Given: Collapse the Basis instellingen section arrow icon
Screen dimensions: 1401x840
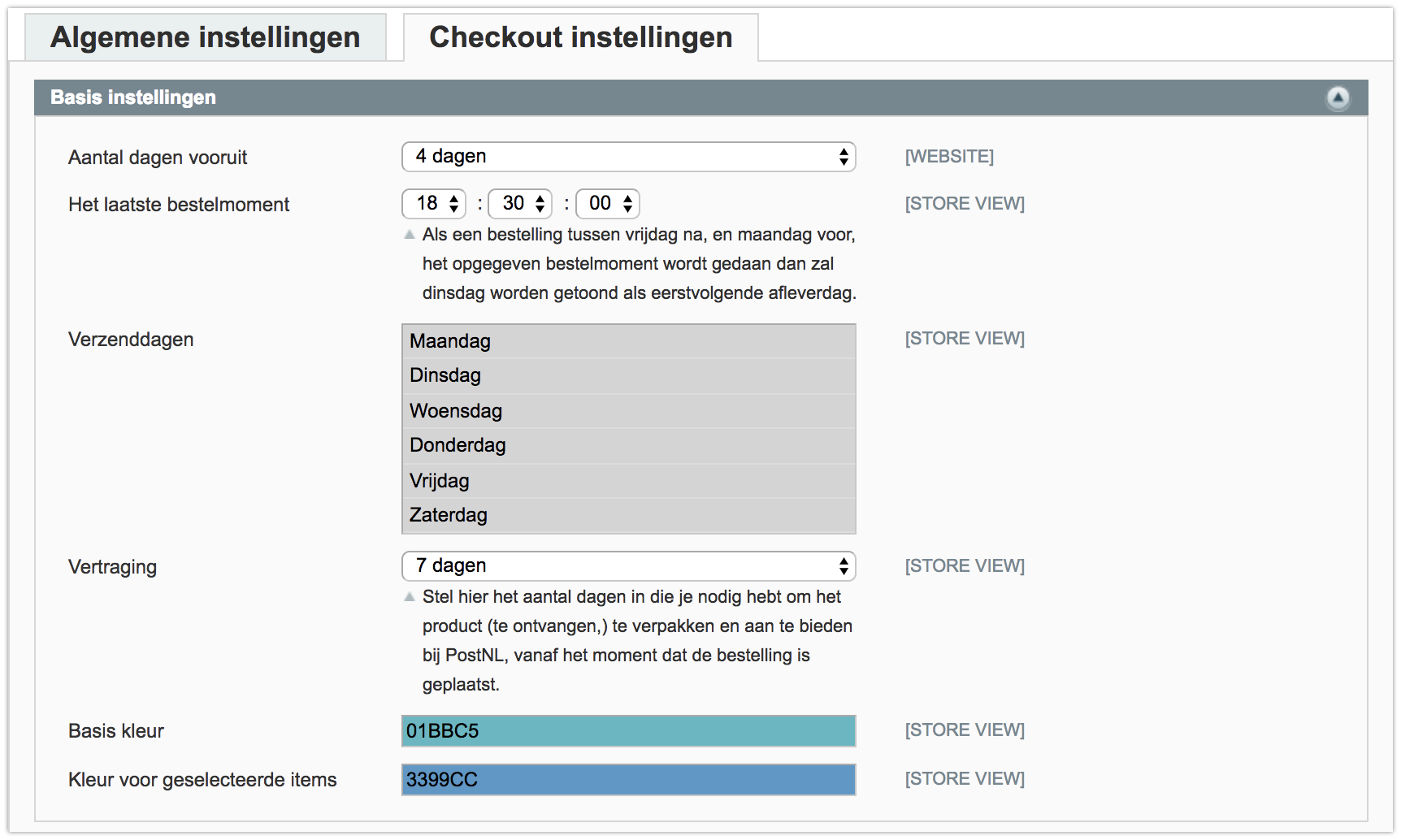Looking at the screenshot, I should [1338, 98].
